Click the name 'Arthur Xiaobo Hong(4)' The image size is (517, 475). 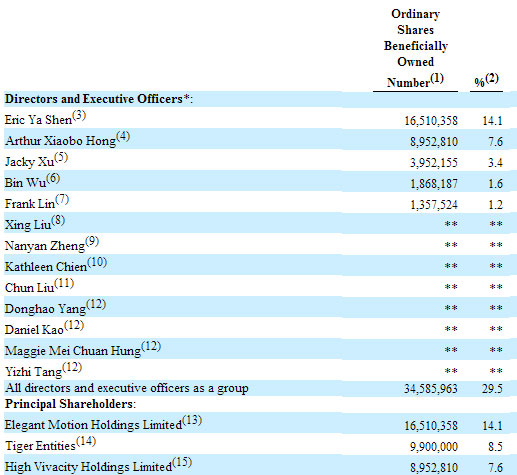click(67, 139)
